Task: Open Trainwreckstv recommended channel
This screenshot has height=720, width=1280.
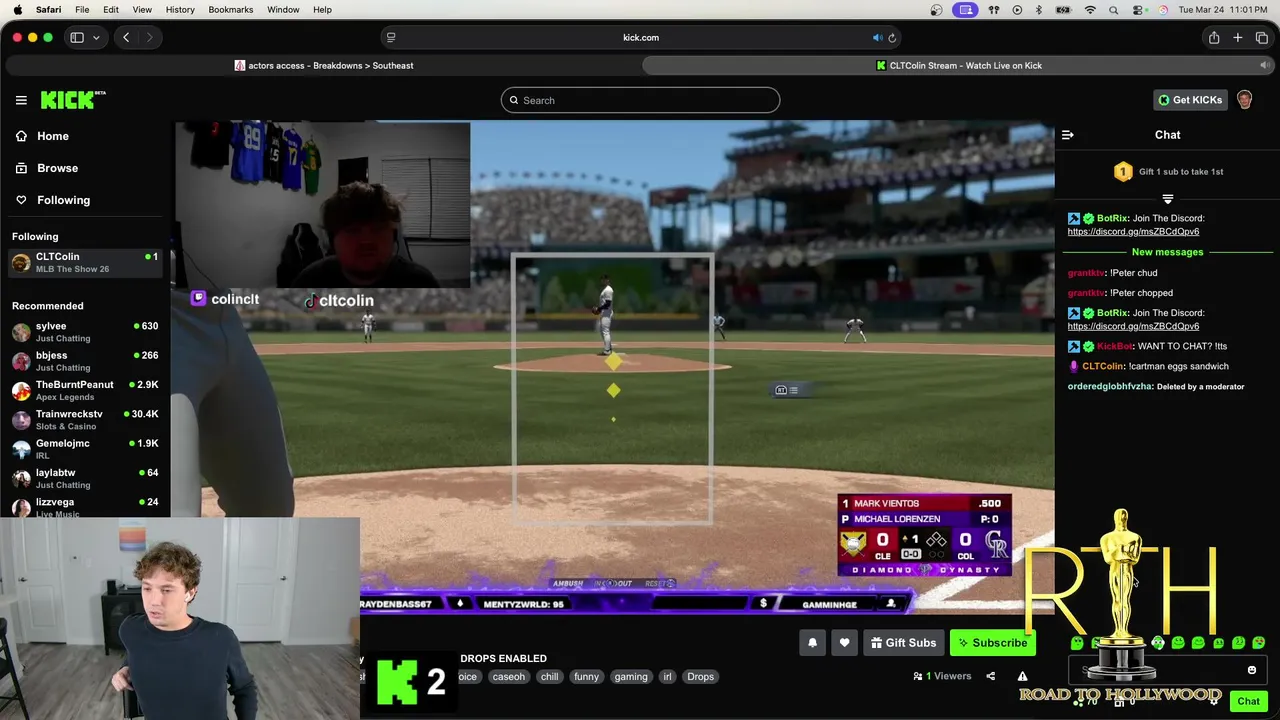Action: tap(85, 420)
